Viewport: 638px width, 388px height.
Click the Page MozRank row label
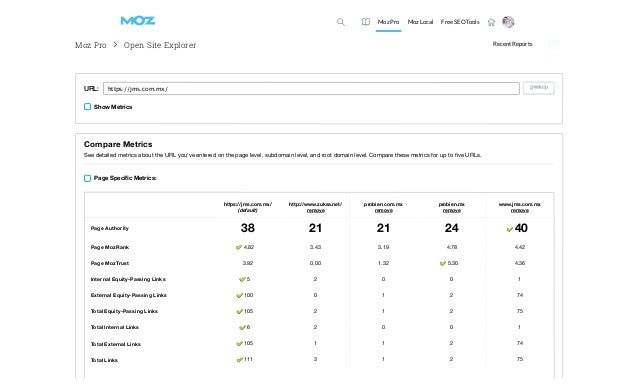[109, 247]
